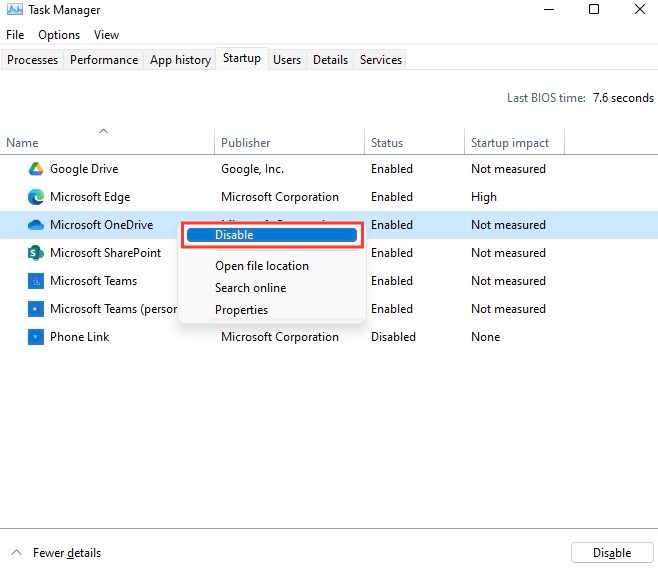
Task: Sort by the Publisher column header
Action: pyautogui.click(x=289, y=143)
